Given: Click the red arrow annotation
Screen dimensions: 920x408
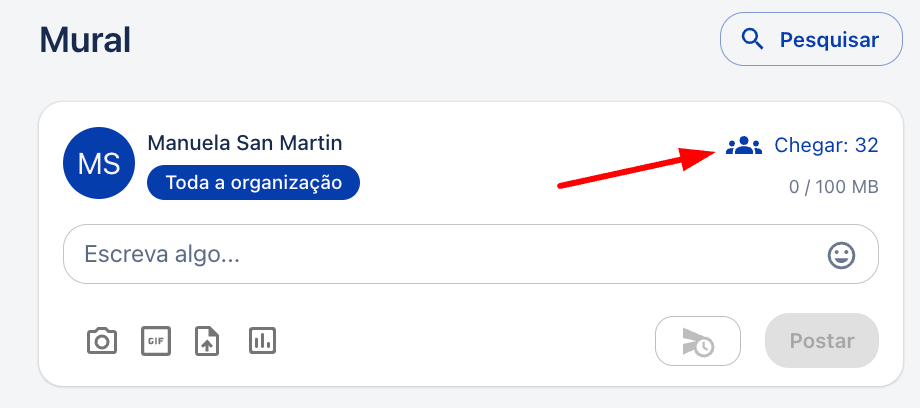Looking at the screenshot, I should [637, 168].
